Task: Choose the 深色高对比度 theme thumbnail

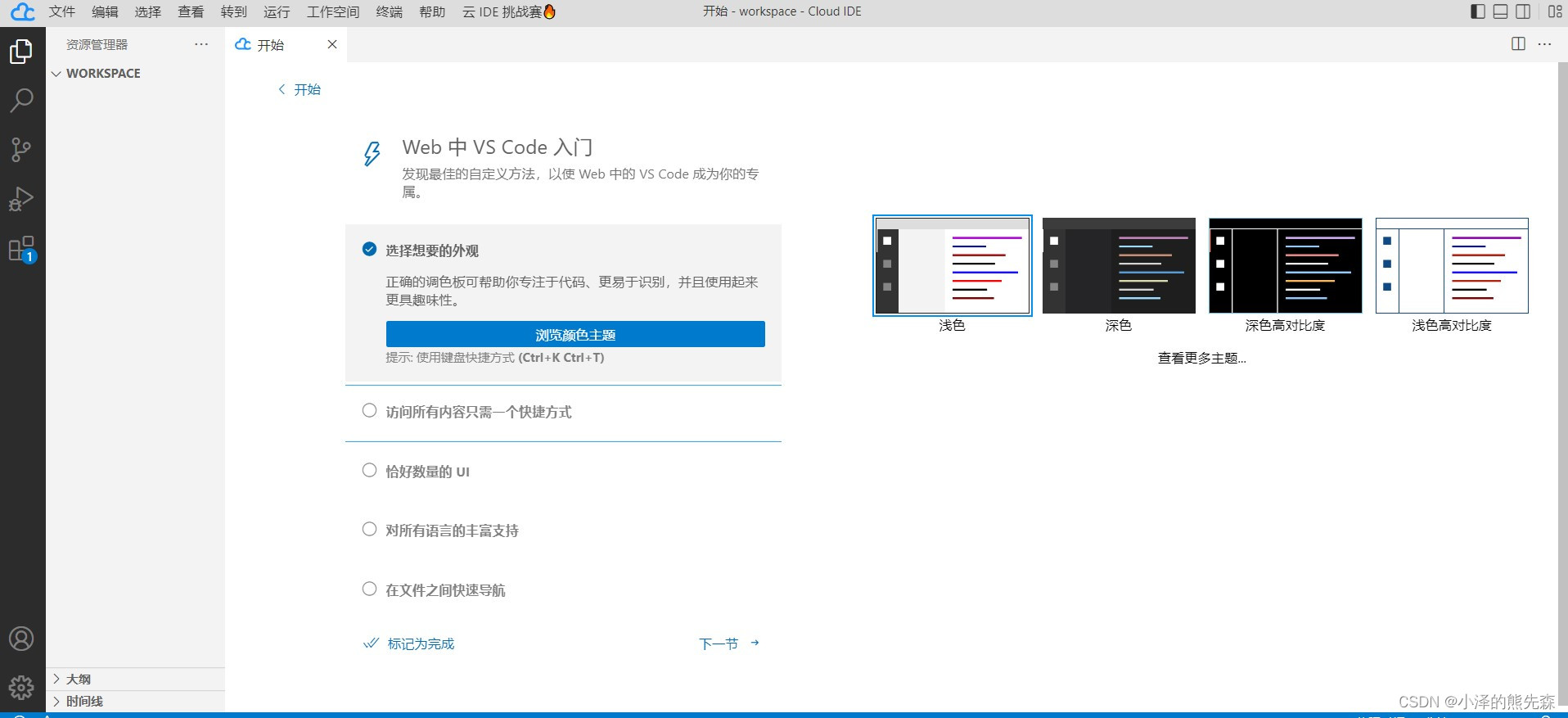Action: [x=1286, y=265]
